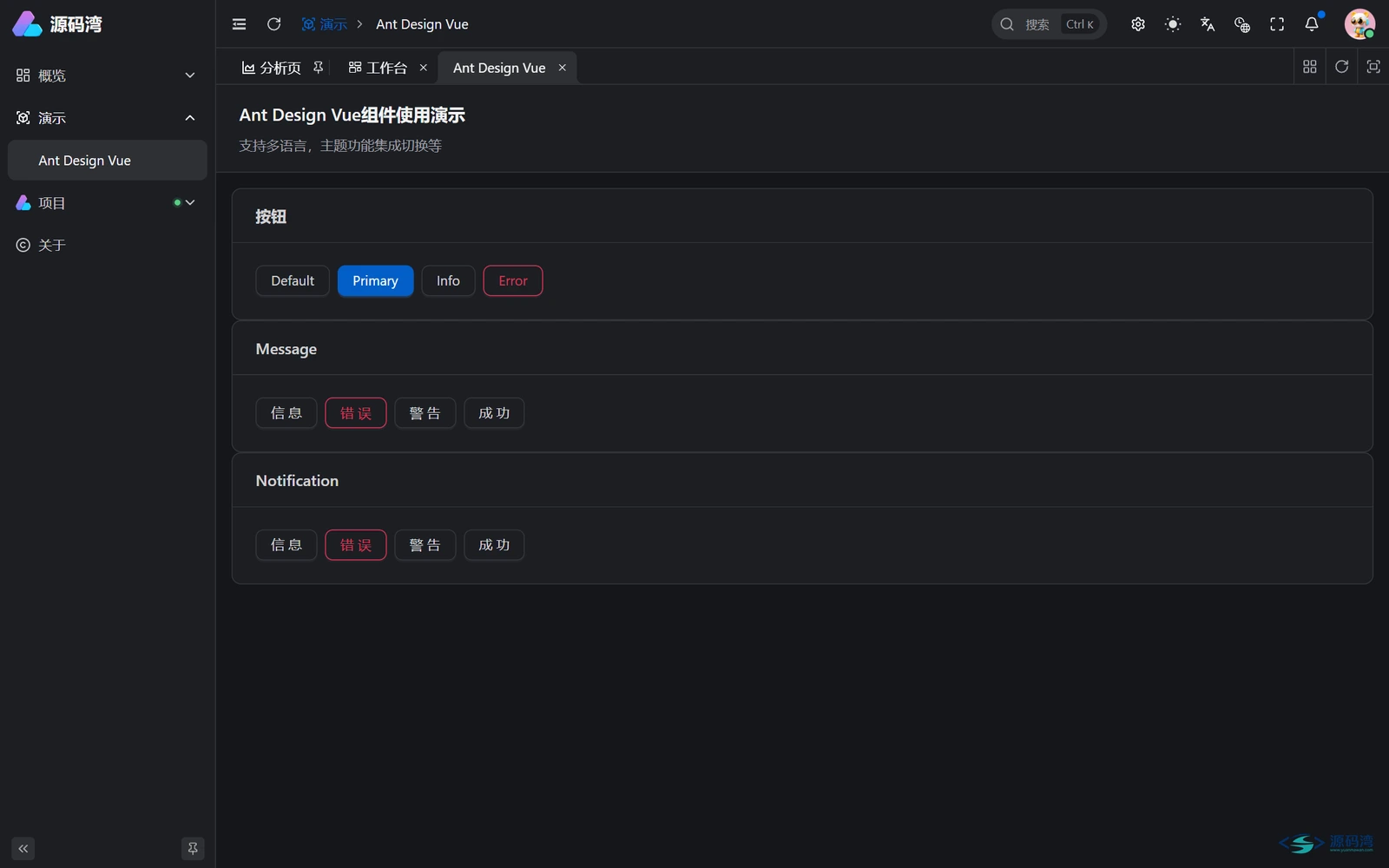Click the 演示 breadcrumb link
Screen dimensions: 1389x868
tap(325, 24)
